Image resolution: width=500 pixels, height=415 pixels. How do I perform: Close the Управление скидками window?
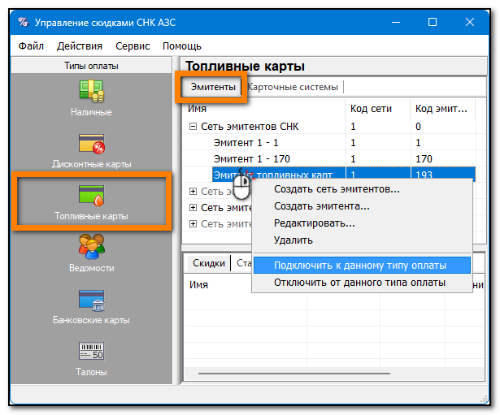(x=470, y=22)
